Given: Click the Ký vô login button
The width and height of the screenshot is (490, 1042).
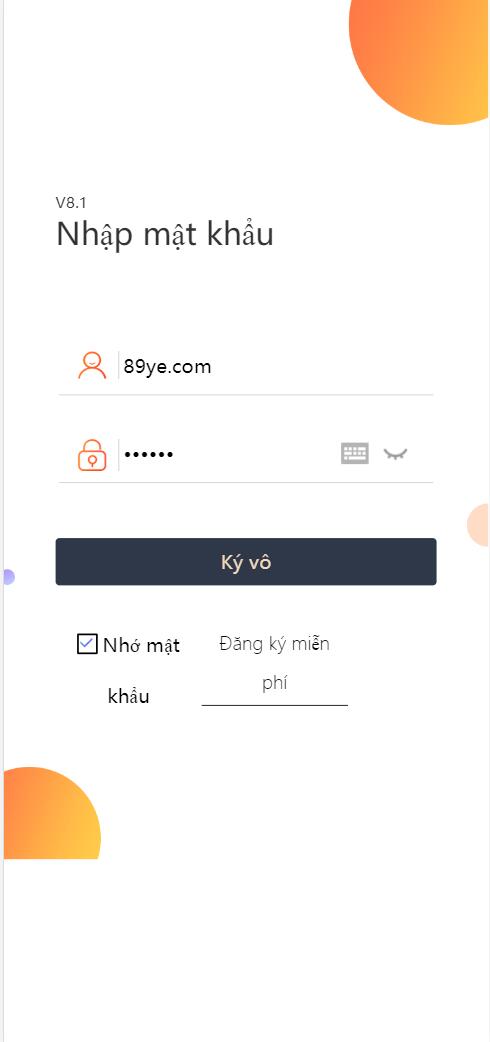Looking at the screenshot, I should click(x=246, y=562).
